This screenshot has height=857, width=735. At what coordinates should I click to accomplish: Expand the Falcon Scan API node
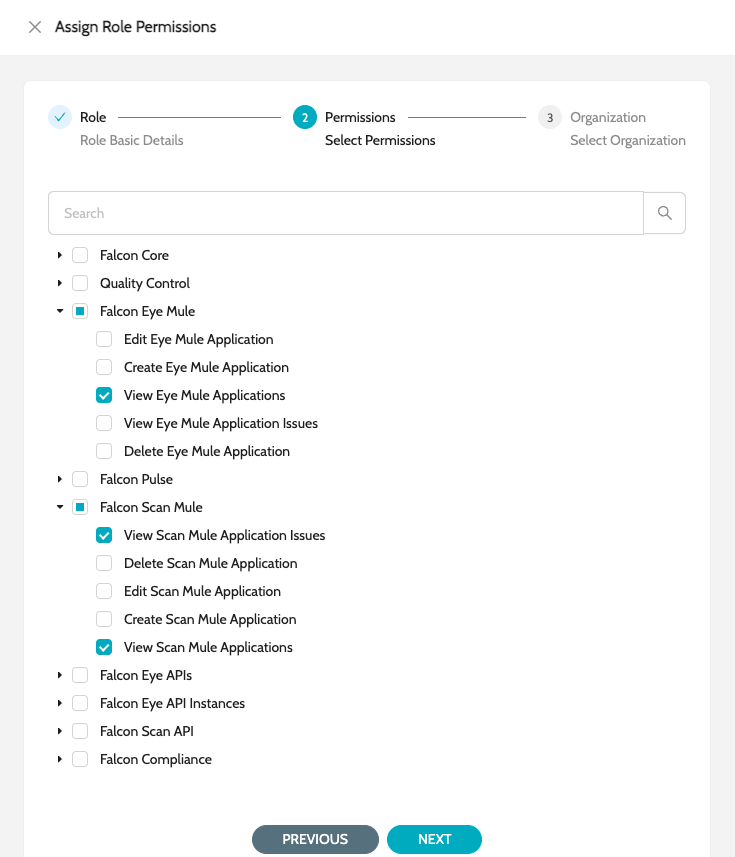click(x=60, y=731)
